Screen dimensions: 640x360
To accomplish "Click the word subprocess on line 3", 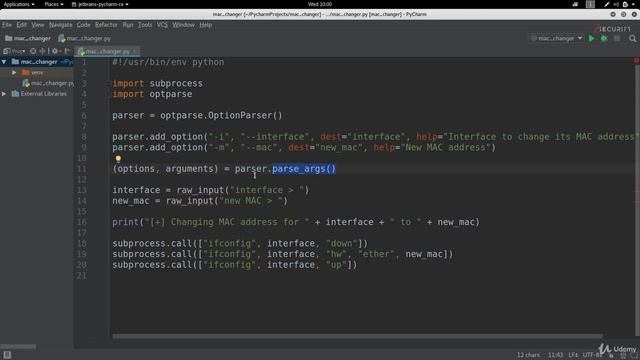I will click(176, 83).
